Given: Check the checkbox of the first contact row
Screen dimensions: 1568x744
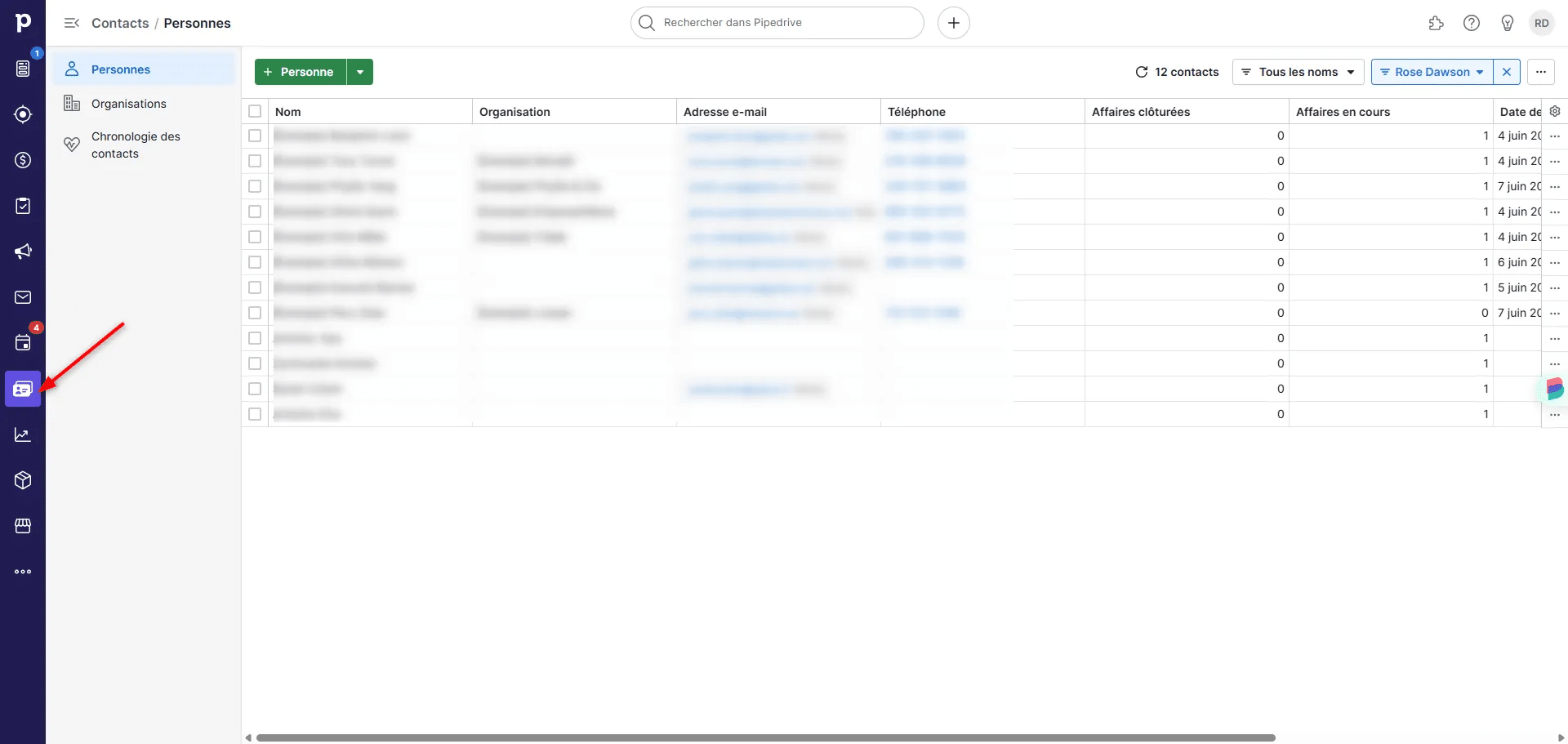Looking at the screenshot, I should coord(255,136).
